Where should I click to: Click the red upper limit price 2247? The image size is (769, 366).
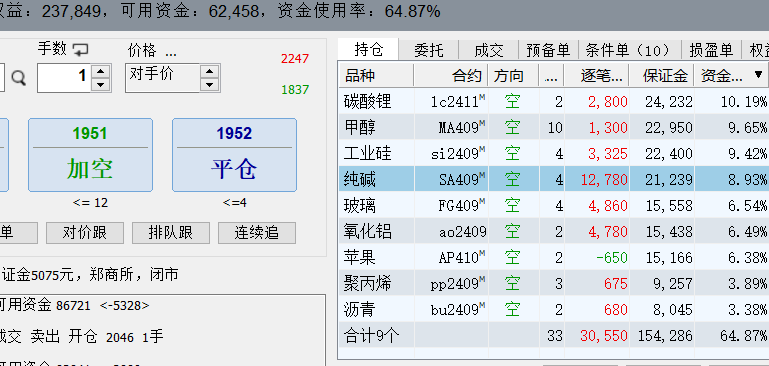pyautogui.click(x=295, y=59)
